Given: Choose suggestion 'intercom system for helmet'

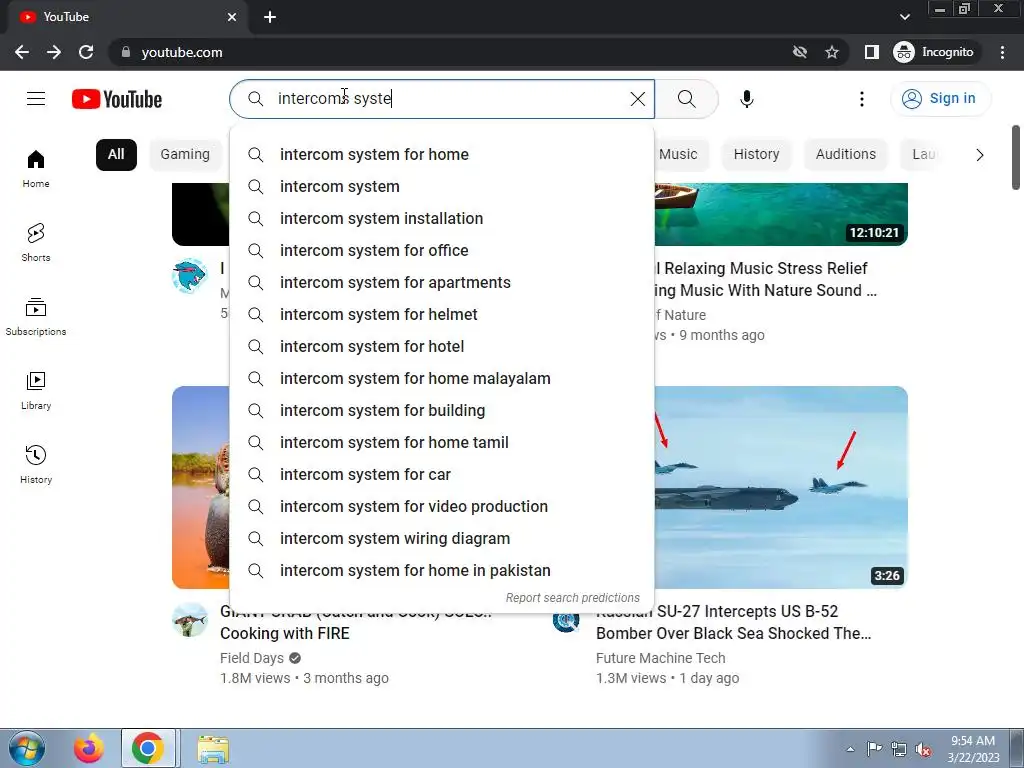Looking at the screenshot, I should click(441, 314).
